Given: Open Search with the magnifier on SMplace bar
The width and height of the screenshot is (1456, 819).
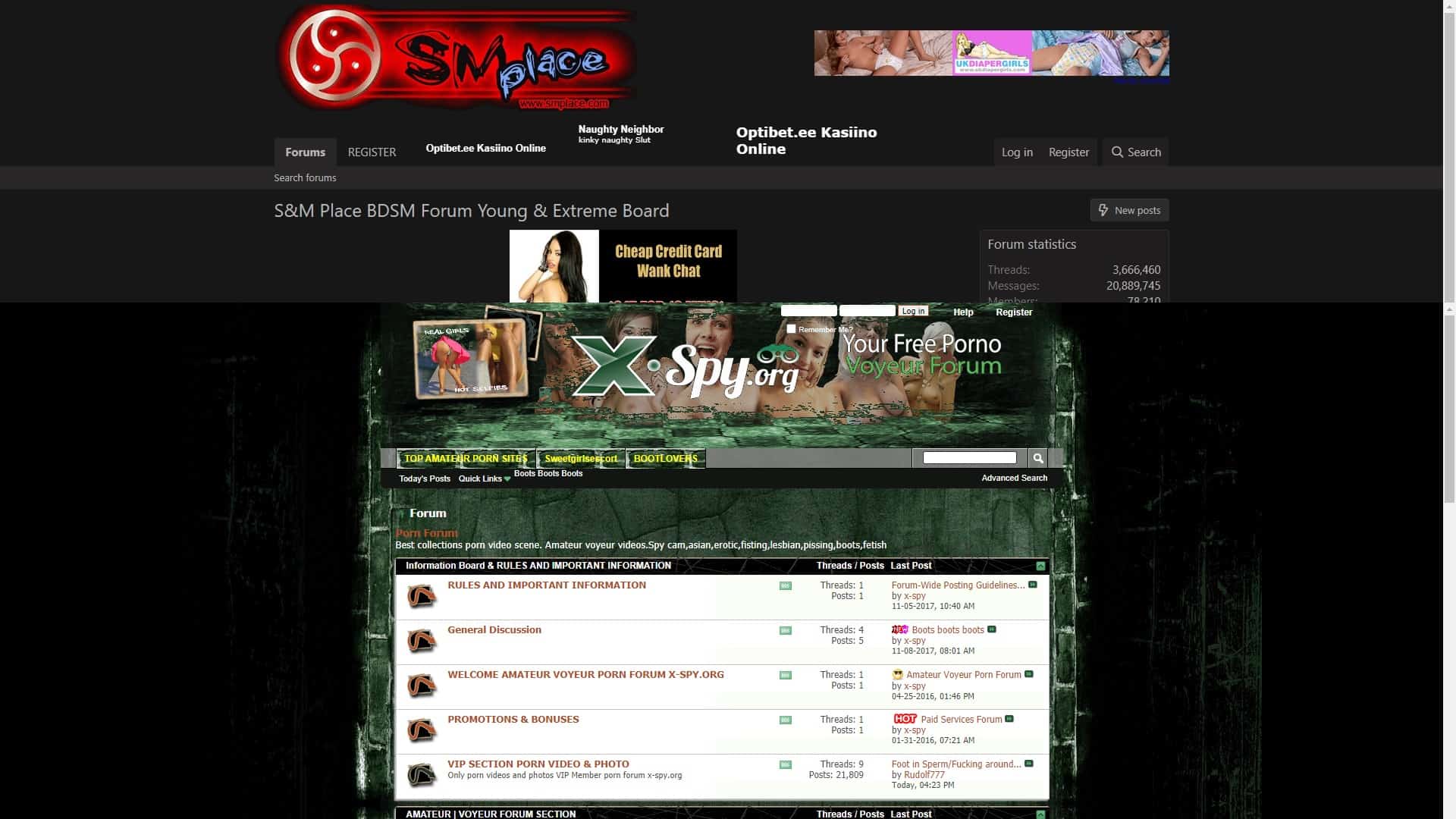Looking at the screenshot, I should (1136, 152).
